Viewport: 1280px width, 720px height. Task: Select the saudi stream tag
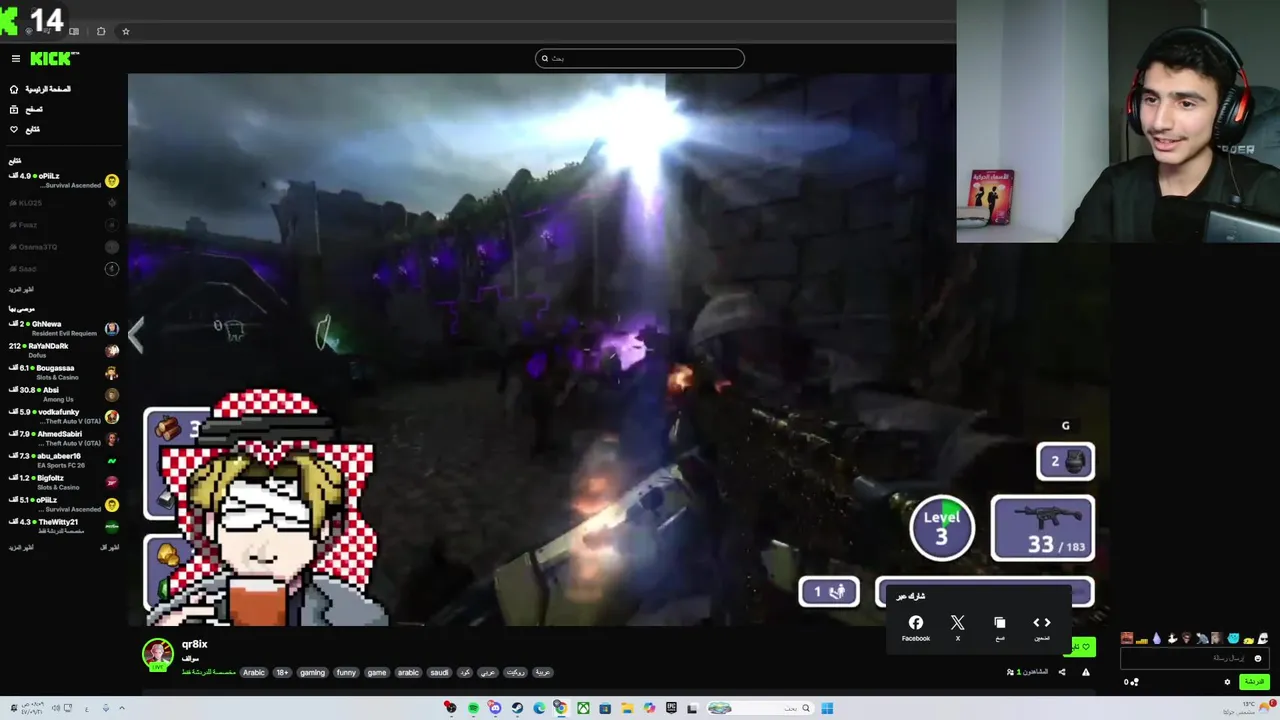click(x=439, y=672)
